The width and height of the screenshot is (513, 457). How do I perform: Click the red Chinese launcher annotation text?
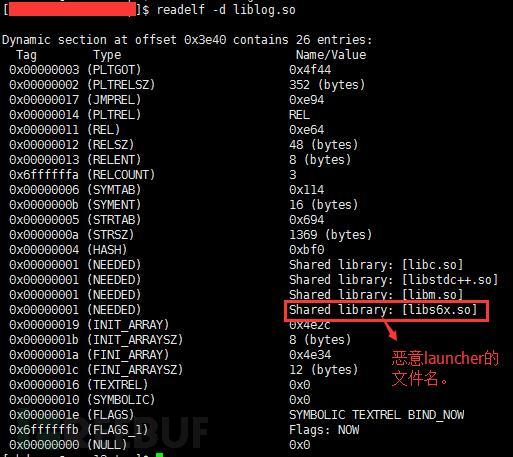tap(445, 368)
